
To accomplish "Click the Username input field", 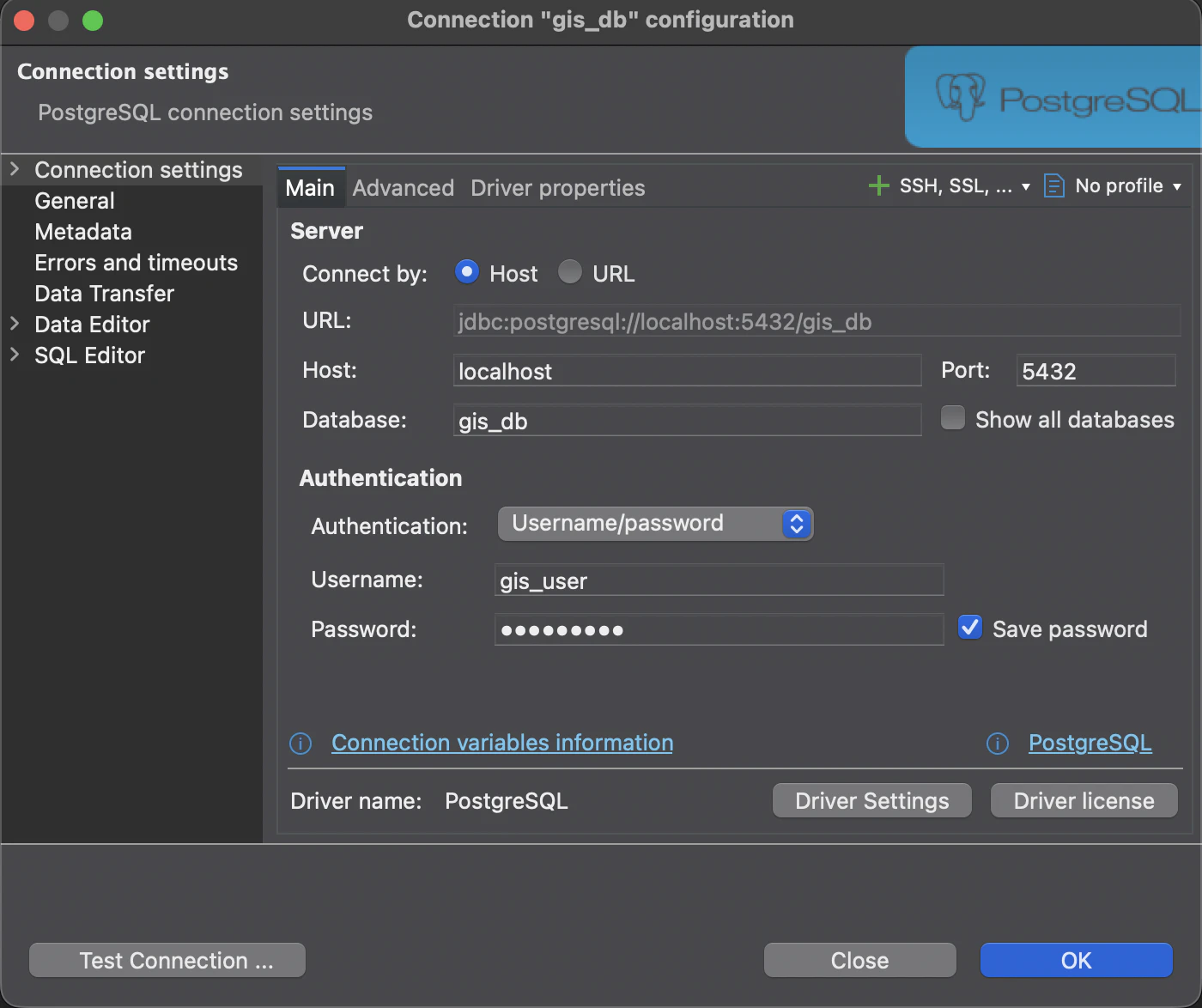I will 719,580.
